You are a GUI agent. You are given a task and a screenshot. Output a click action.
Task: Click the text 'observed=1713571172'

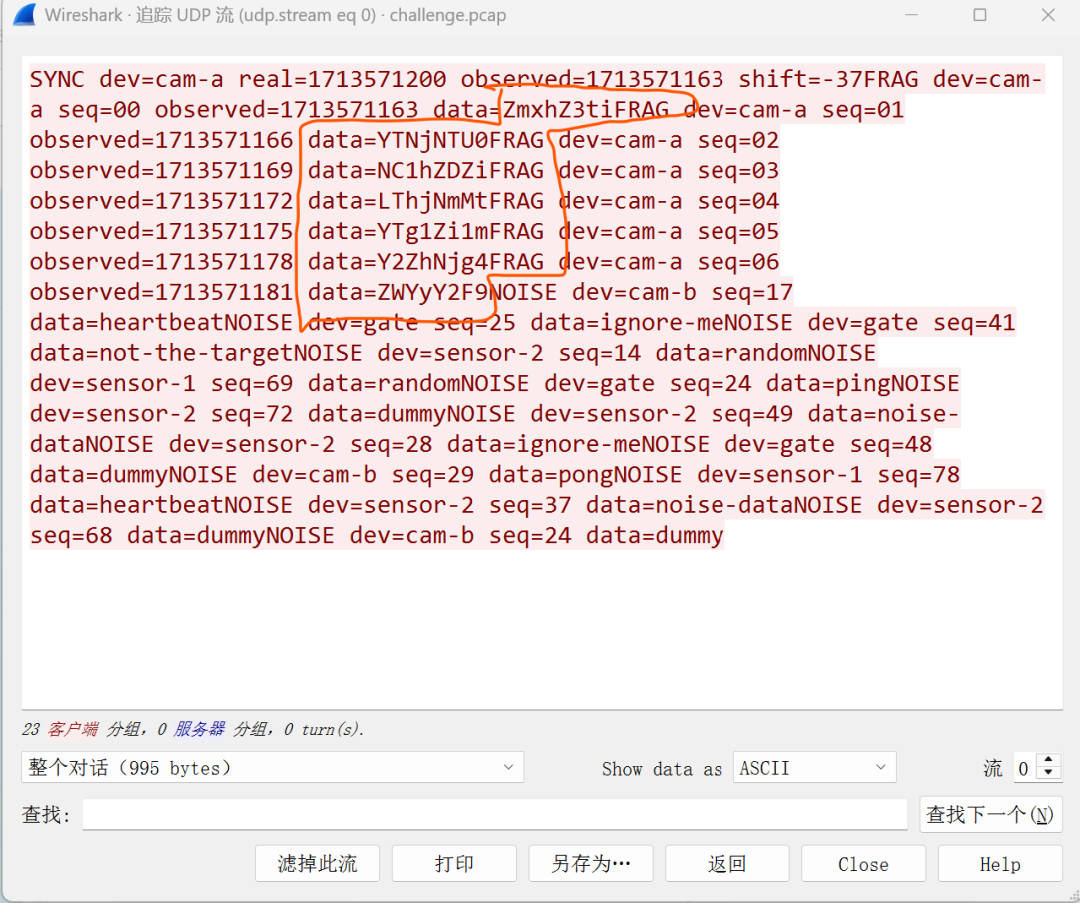(161, 201)
